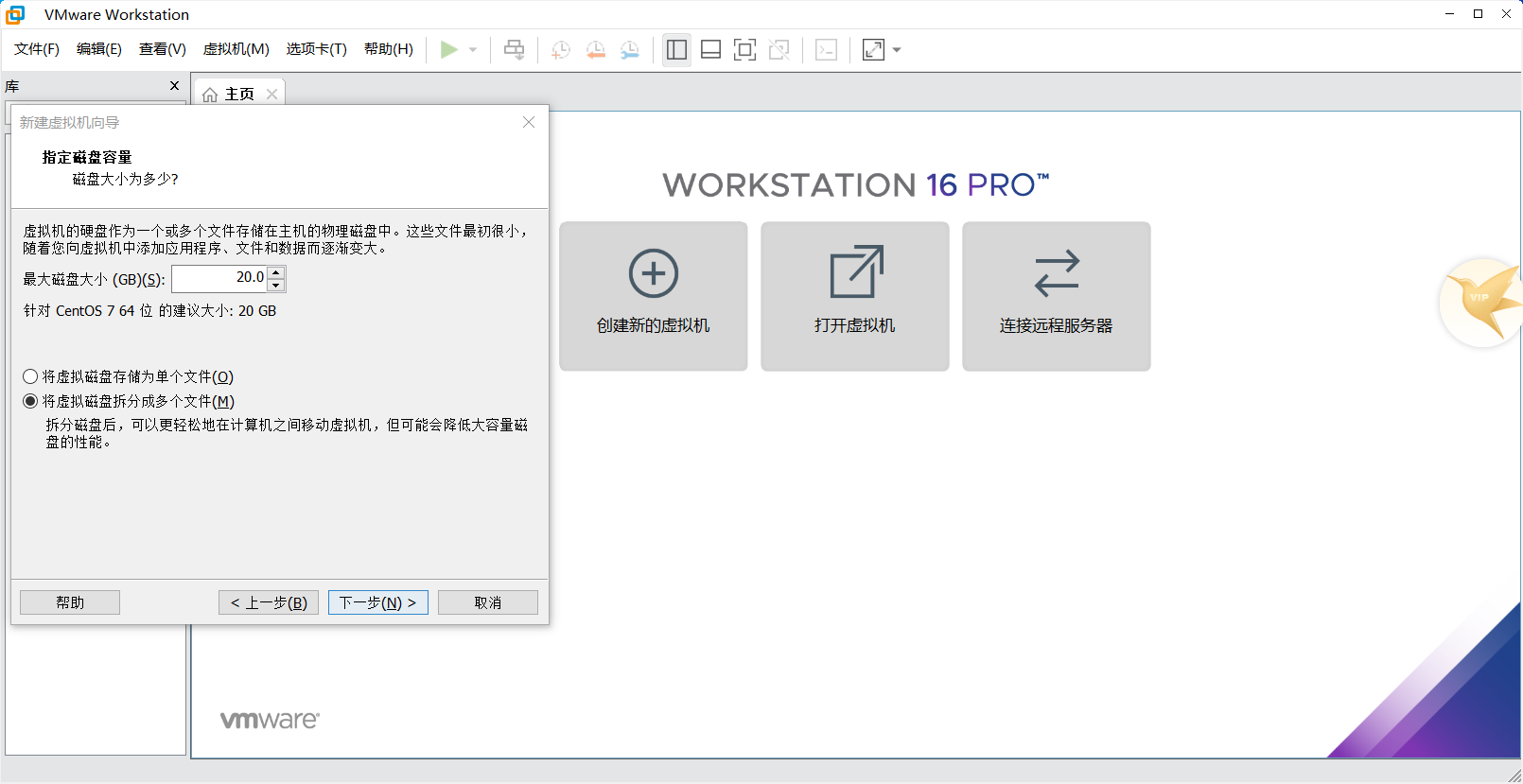The image size is (1523, 784).
Task: Open the 文件(F) menu
Action: [x=37, y=49]
